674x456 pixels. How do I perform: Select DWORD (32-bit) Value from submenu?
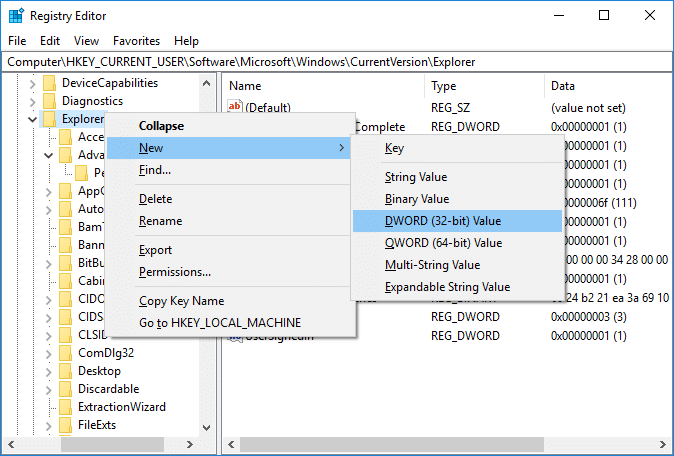click(x=443, y=221)
